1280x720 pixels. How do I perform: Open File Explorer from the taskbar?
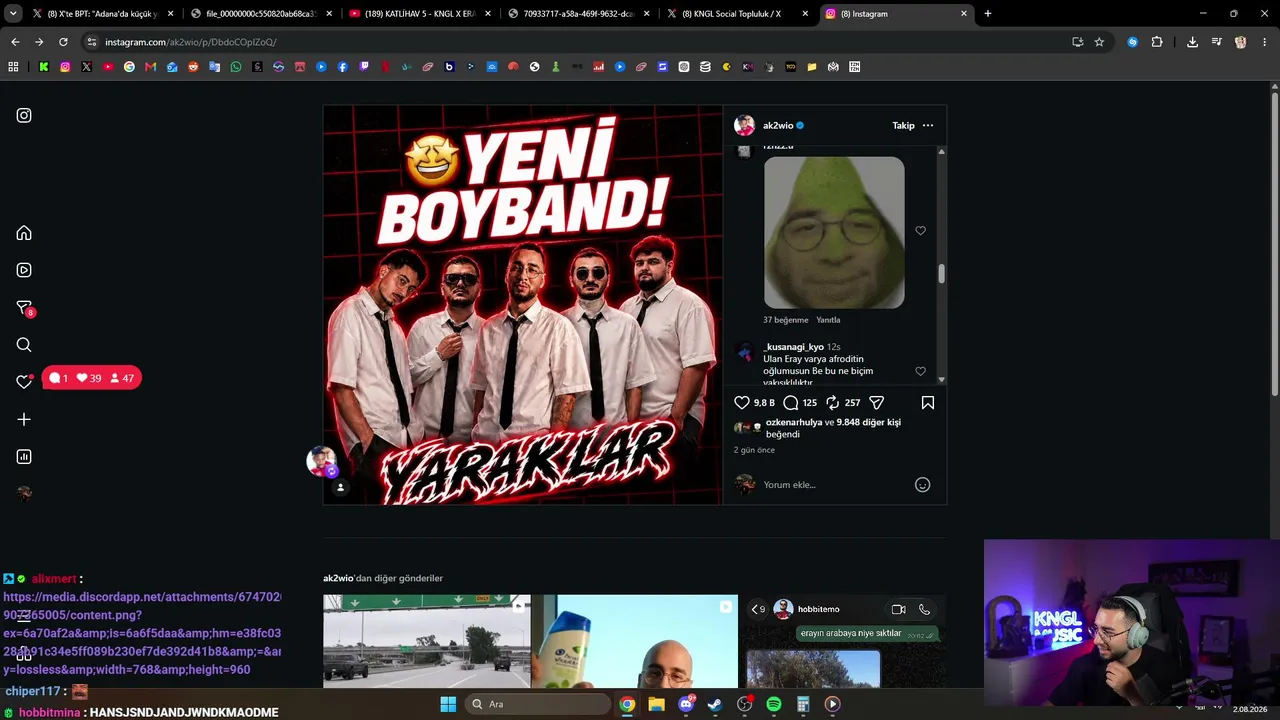point(656,704)
